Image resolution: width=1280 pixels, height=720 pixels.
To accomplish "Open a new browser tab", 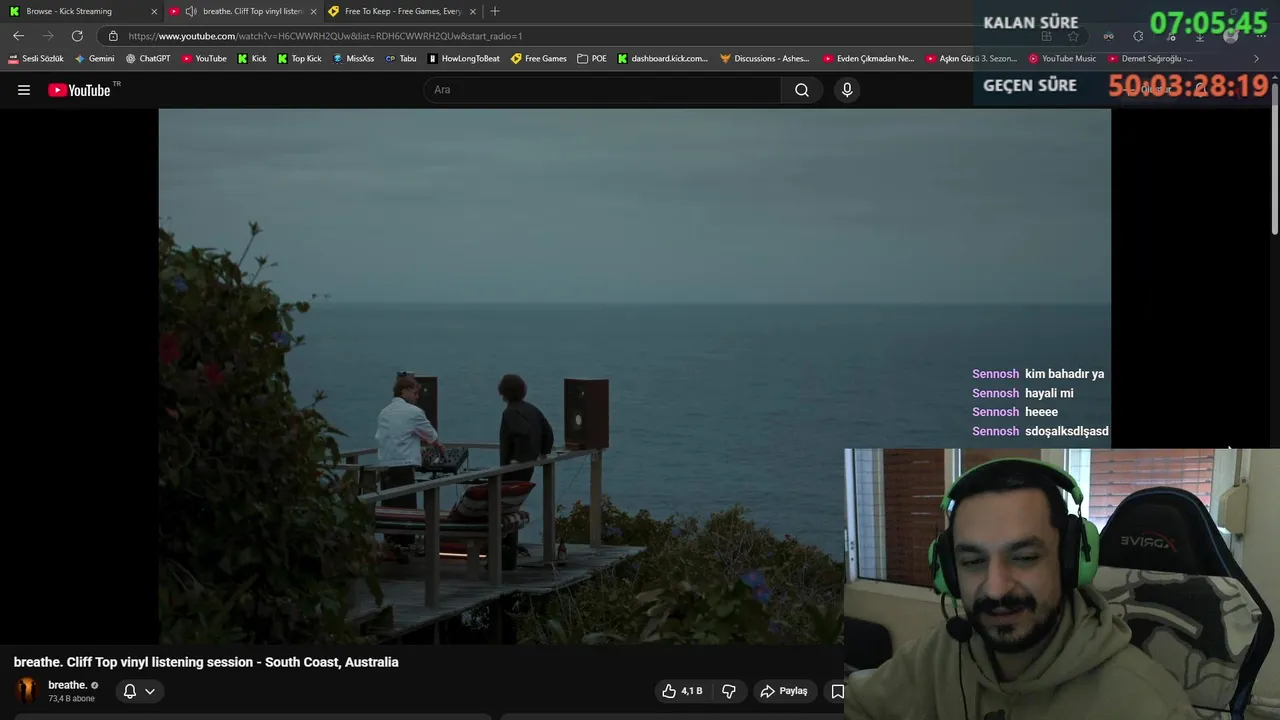I will coord(494,11).
